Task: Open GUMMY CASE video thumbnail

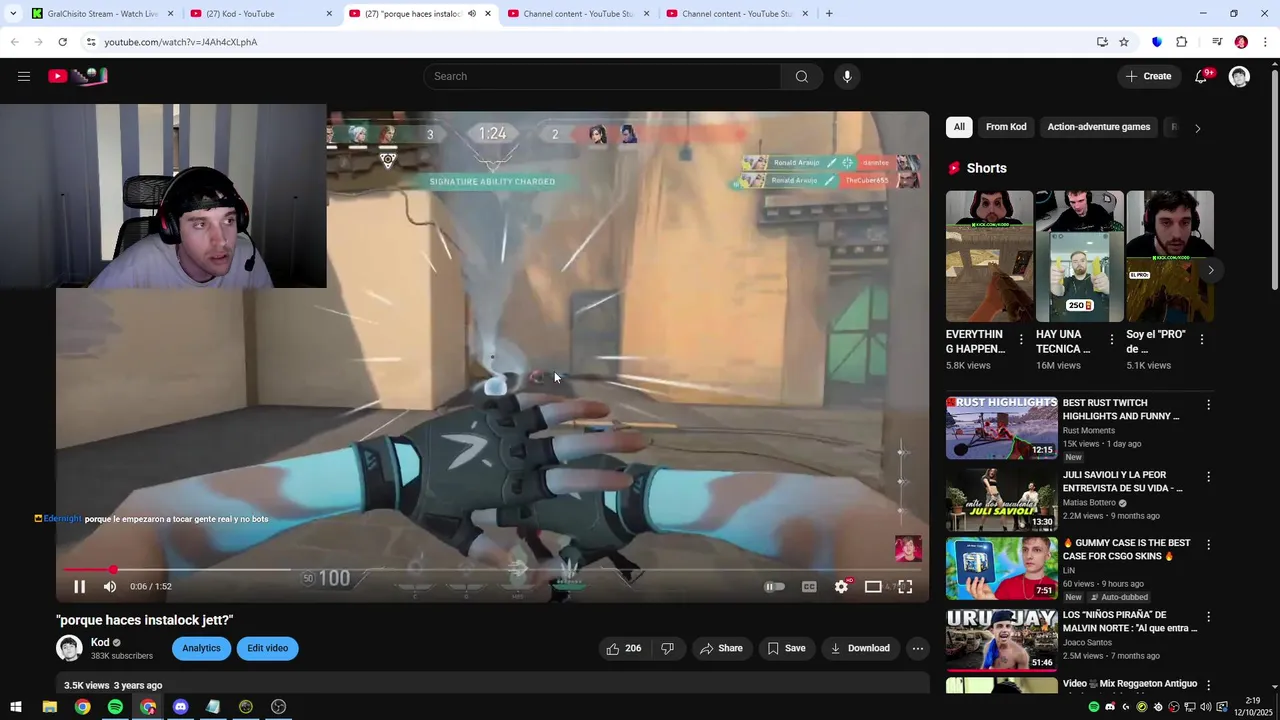Action: point(1001,568)
